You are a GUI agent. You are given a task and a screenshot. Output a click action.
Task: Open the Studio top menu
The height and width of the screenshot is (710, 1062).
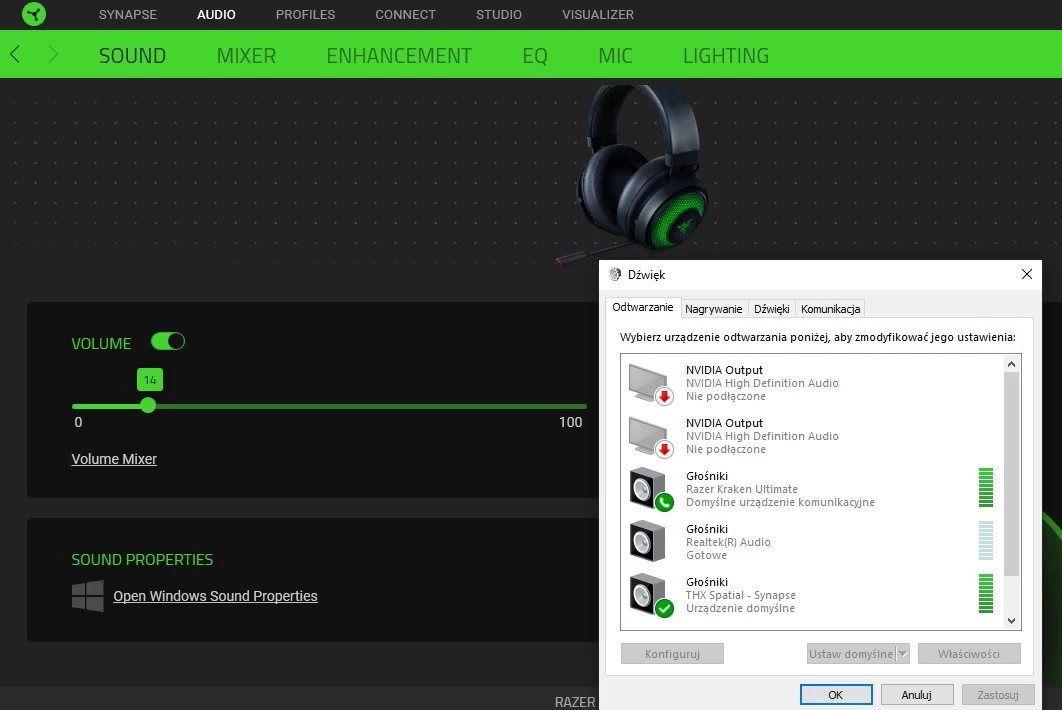click(x=498, y=14)
